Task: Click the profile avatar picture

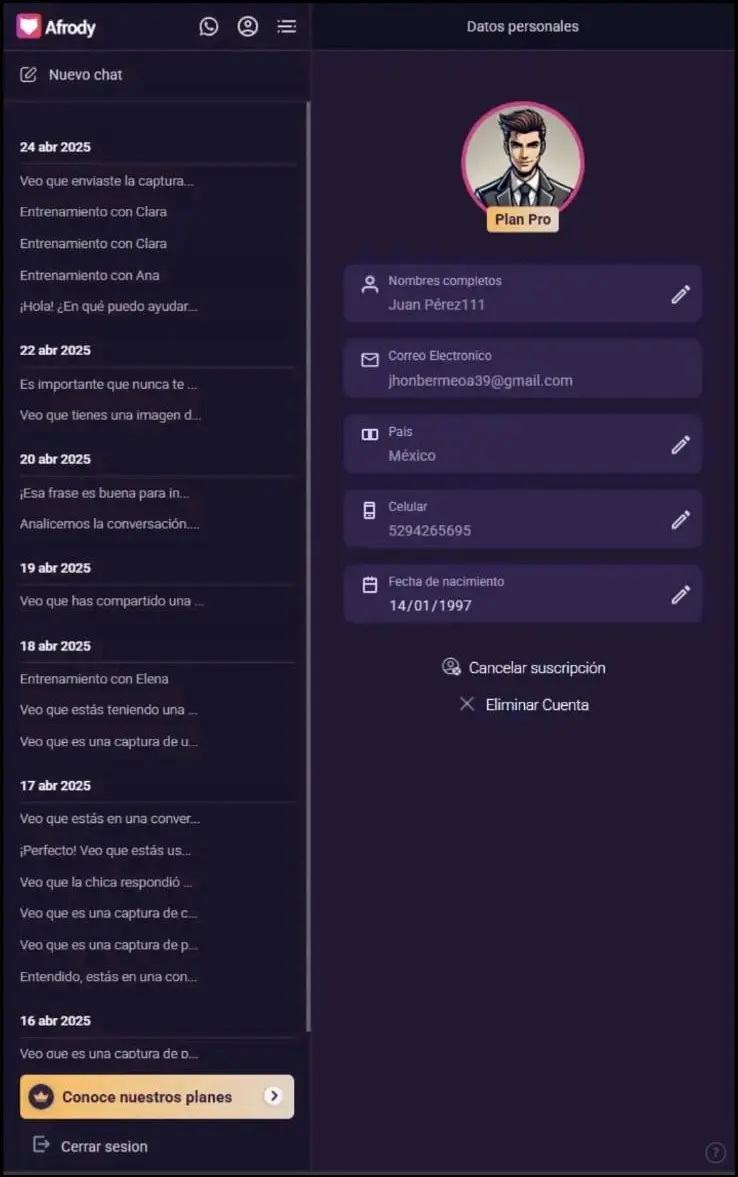Action: tap(522, 161)
